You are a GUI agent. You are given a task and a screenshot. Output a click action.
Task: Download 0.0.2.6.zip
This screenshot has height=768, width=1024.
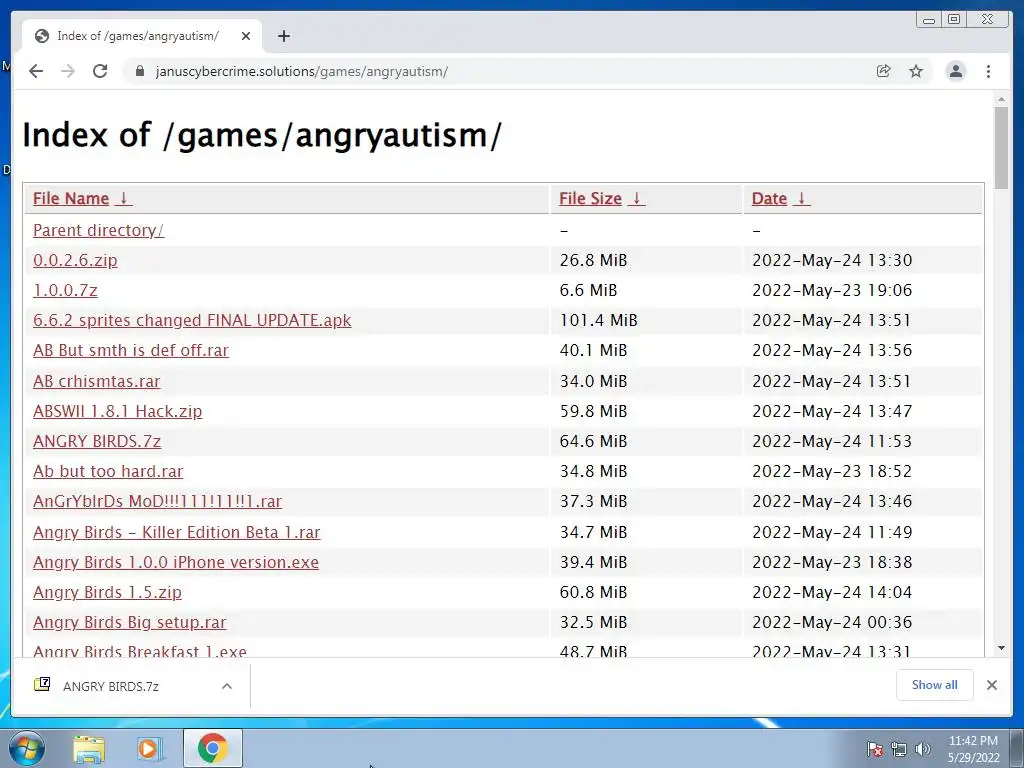point(75,260)
